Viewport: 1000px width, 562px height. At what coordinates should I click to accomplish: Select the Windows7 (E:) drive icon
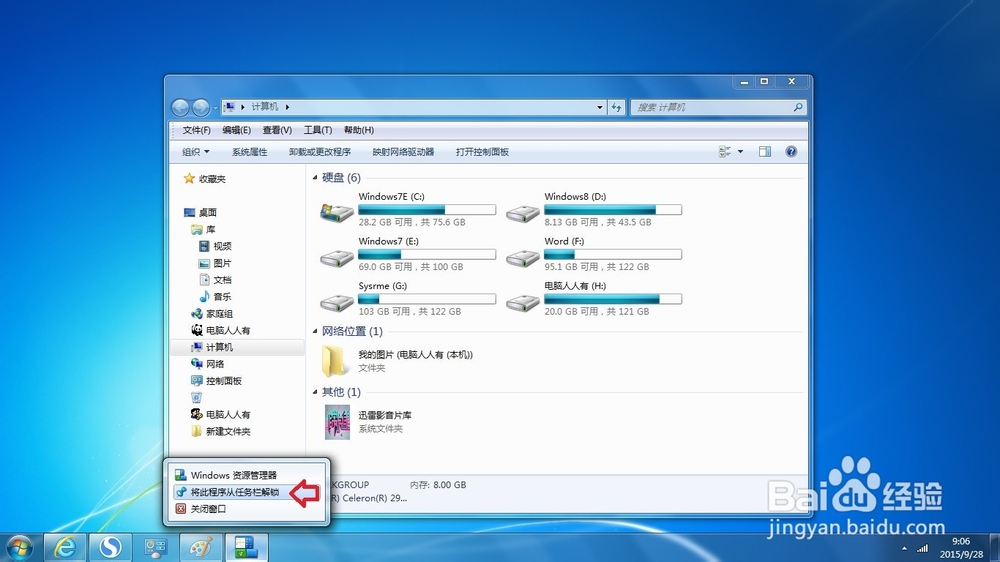[336, 257]
